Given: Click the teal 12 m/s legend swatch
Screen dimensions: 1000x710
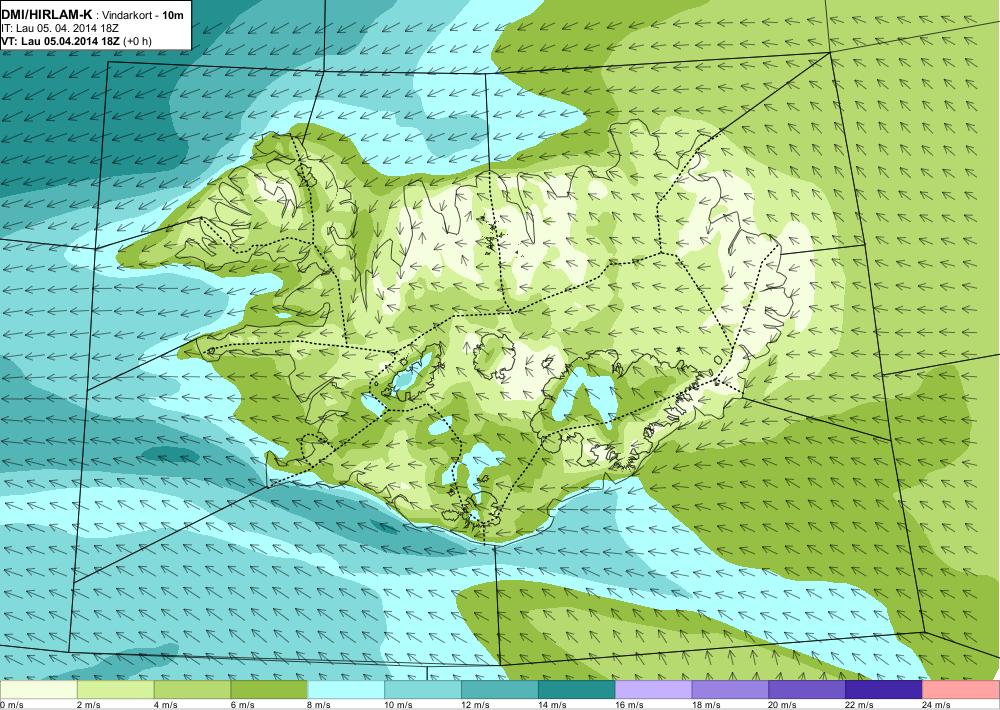Looking at the screenshot, I should coord(500,690).
